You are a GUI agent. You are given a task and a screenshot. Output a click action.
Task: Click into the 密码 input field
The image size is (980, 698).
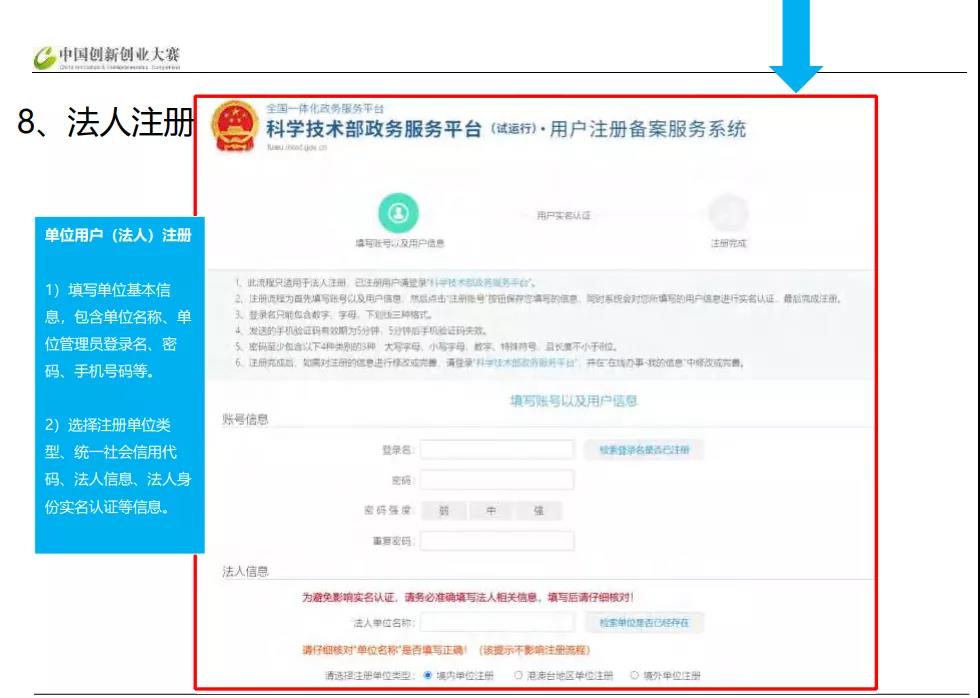point(497,480)
